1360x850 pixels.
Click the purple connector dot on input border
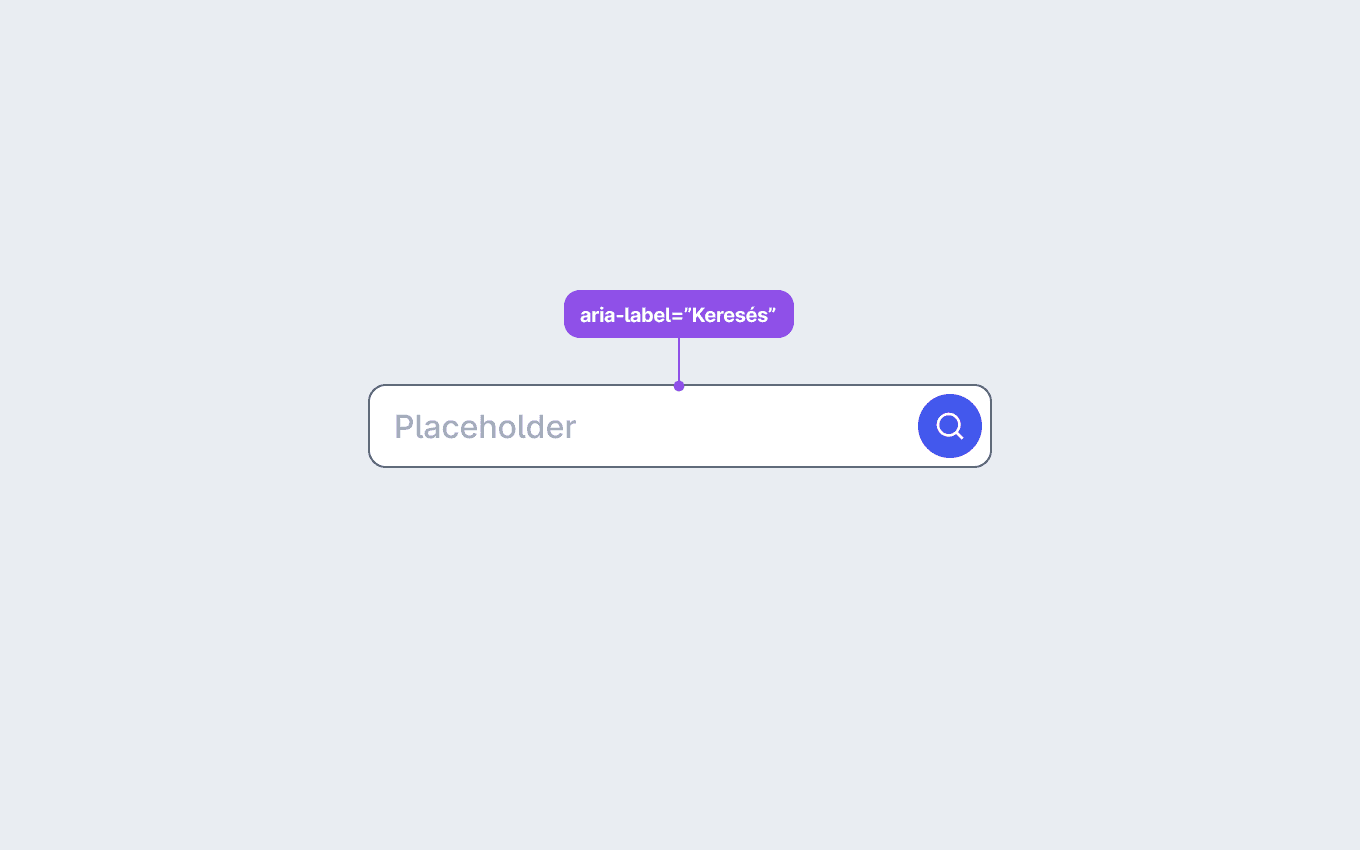679,386
